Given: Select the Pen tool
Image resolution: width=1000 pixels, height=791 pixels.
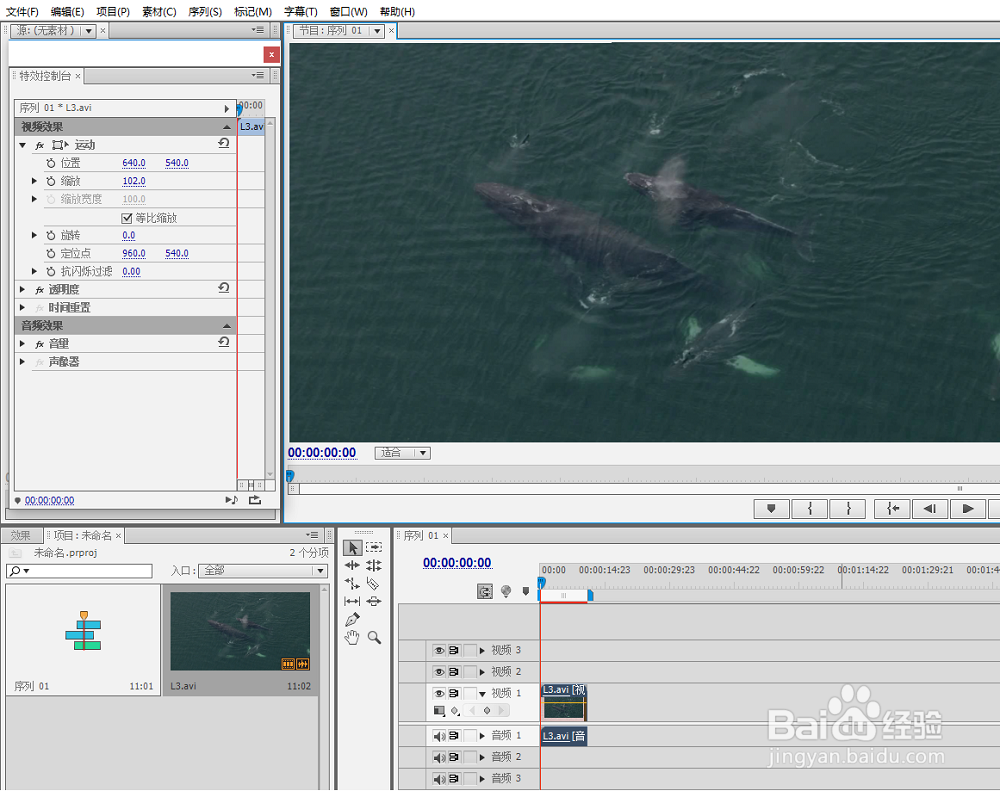Looking at the screenshot, I should click(352, 619).
